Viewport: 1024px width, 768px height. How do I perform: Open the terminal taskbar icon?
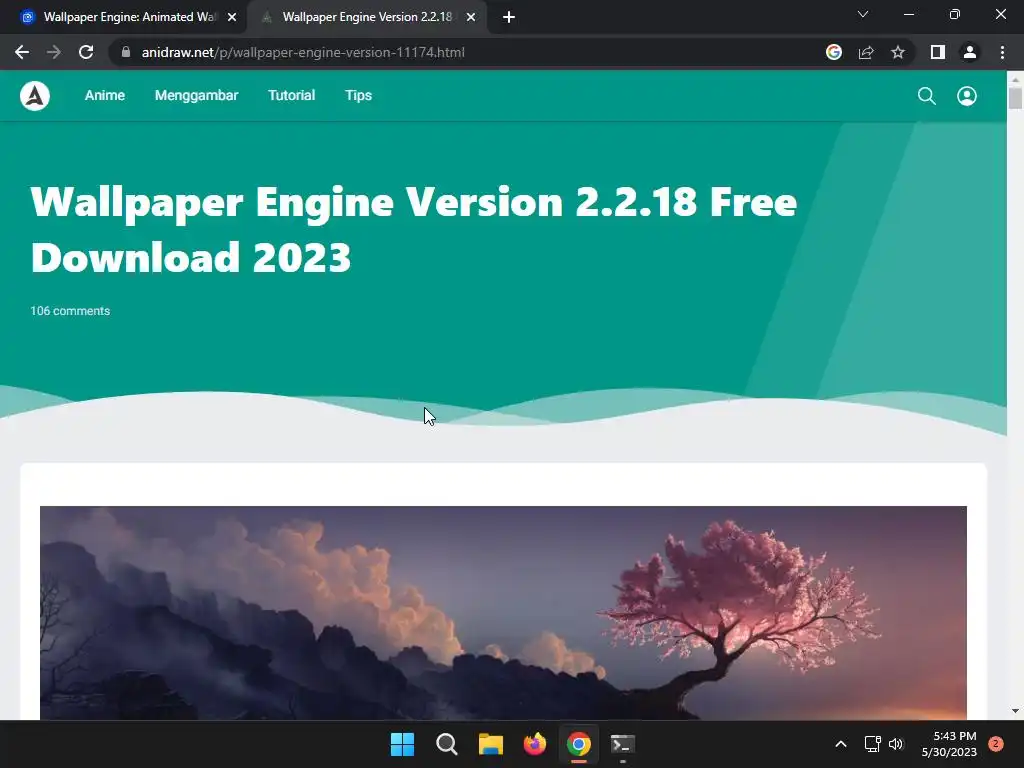pos(622,744)
